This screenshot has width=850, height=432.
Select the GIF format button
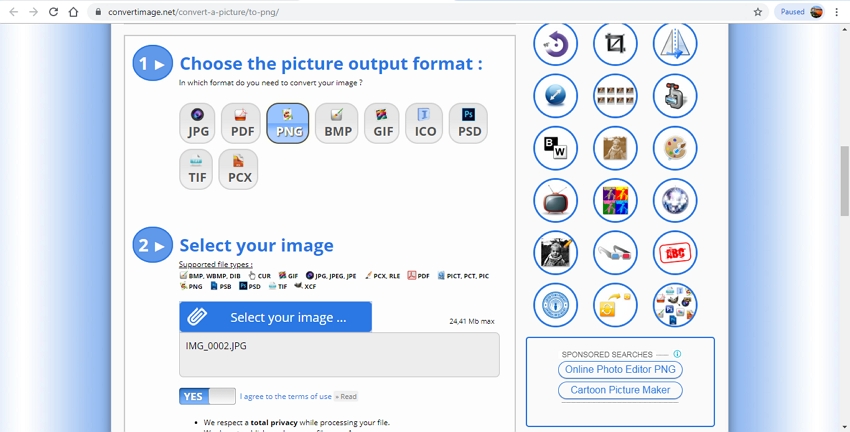382,123
